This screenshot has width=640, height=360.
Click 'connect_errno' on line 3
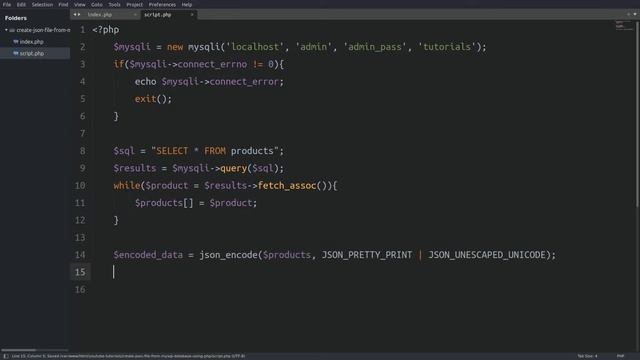(212, 64)
